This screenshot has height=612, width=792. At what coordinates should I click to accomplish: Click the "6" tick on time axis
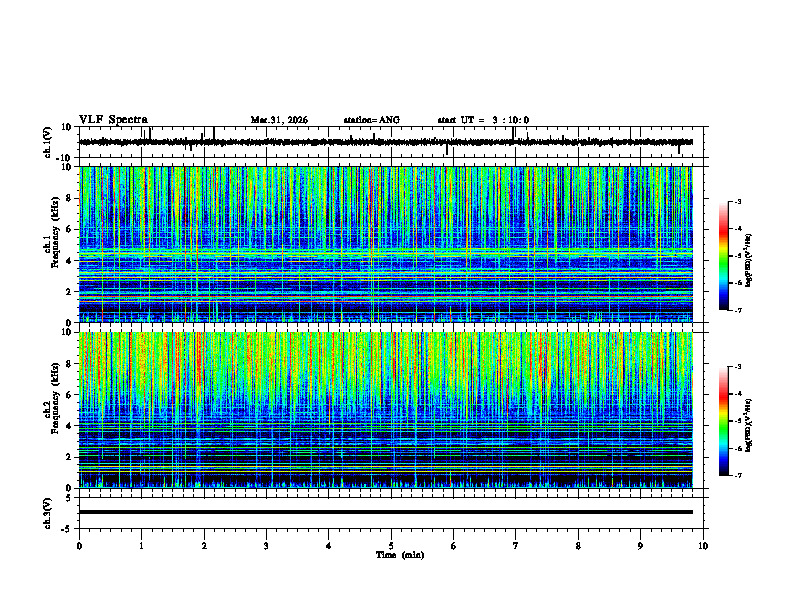(x=454, y=546)
